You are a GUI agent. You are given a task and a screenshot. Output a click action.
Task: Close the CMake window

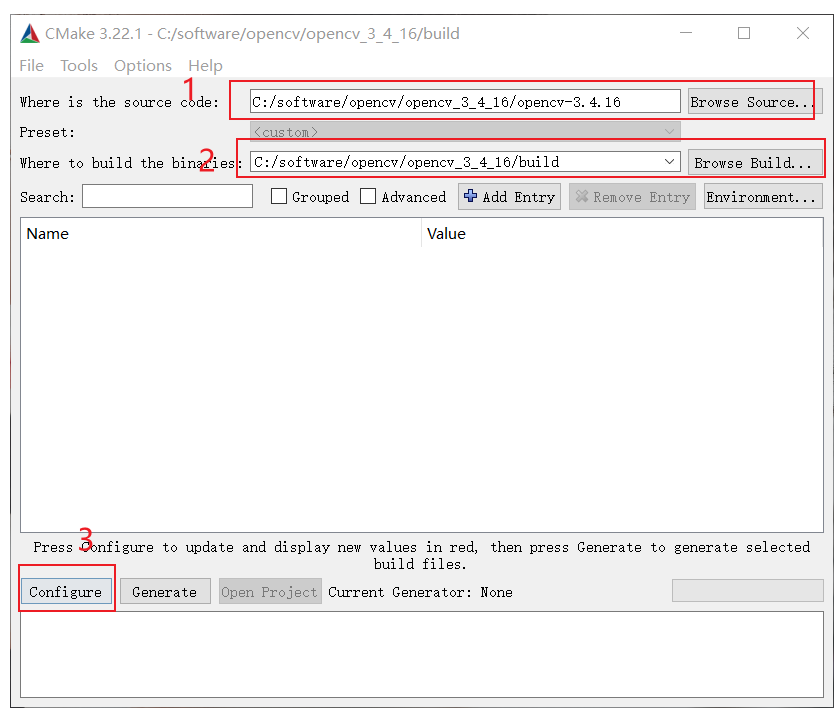pyautogui.click(x=802, y=33)
